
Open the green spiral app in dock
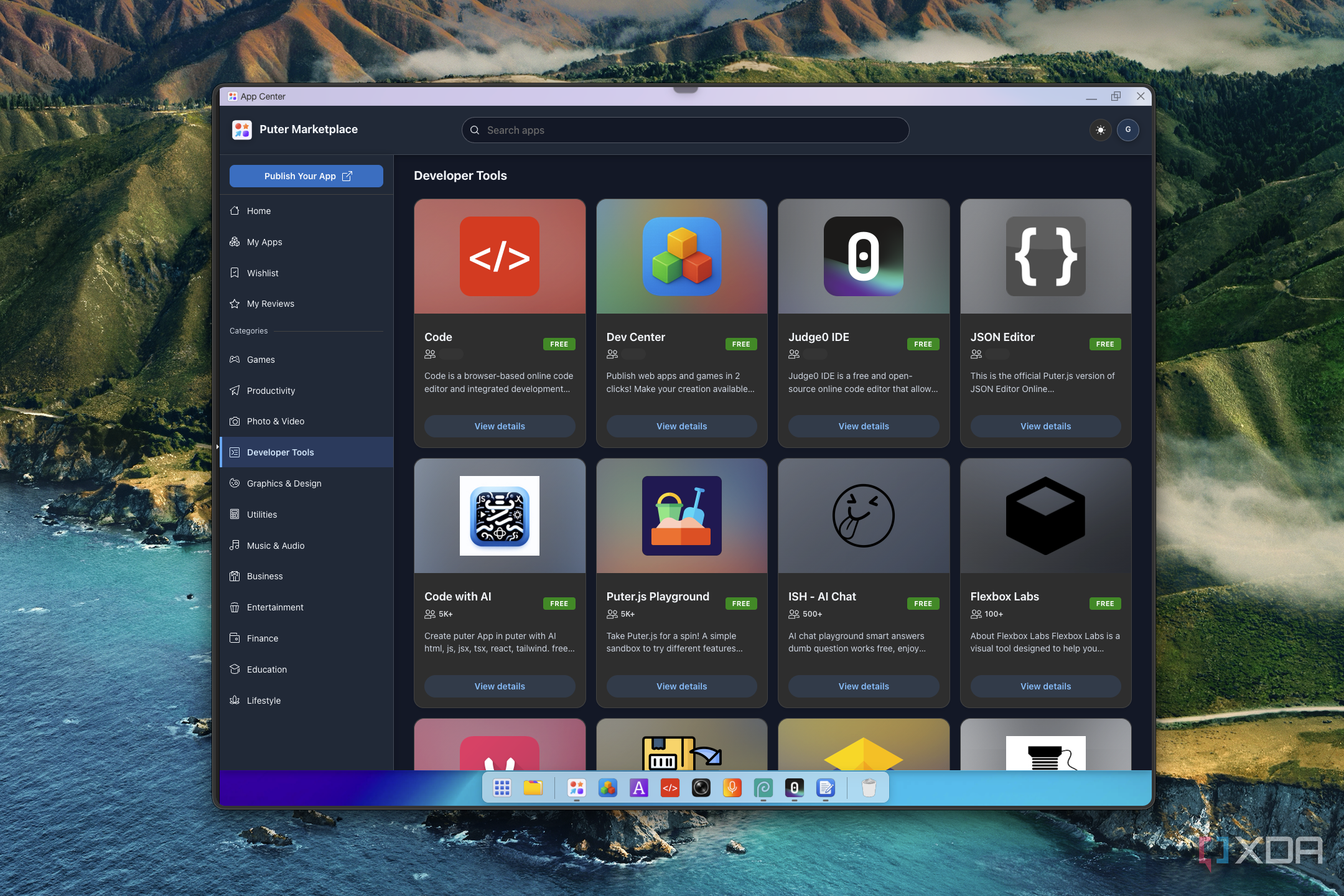pos(763,788)
